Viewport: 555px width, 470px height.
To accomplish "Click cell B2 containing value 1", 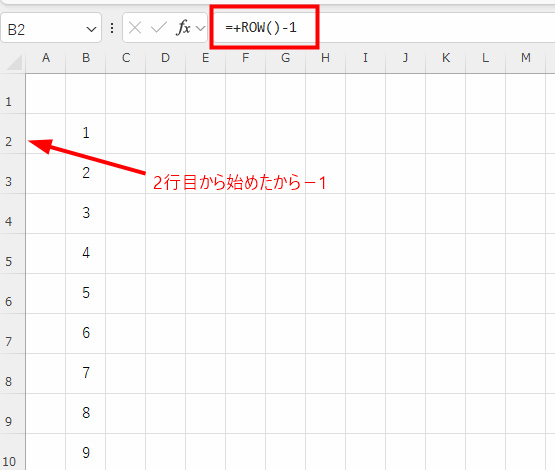I will pos(86,134).
